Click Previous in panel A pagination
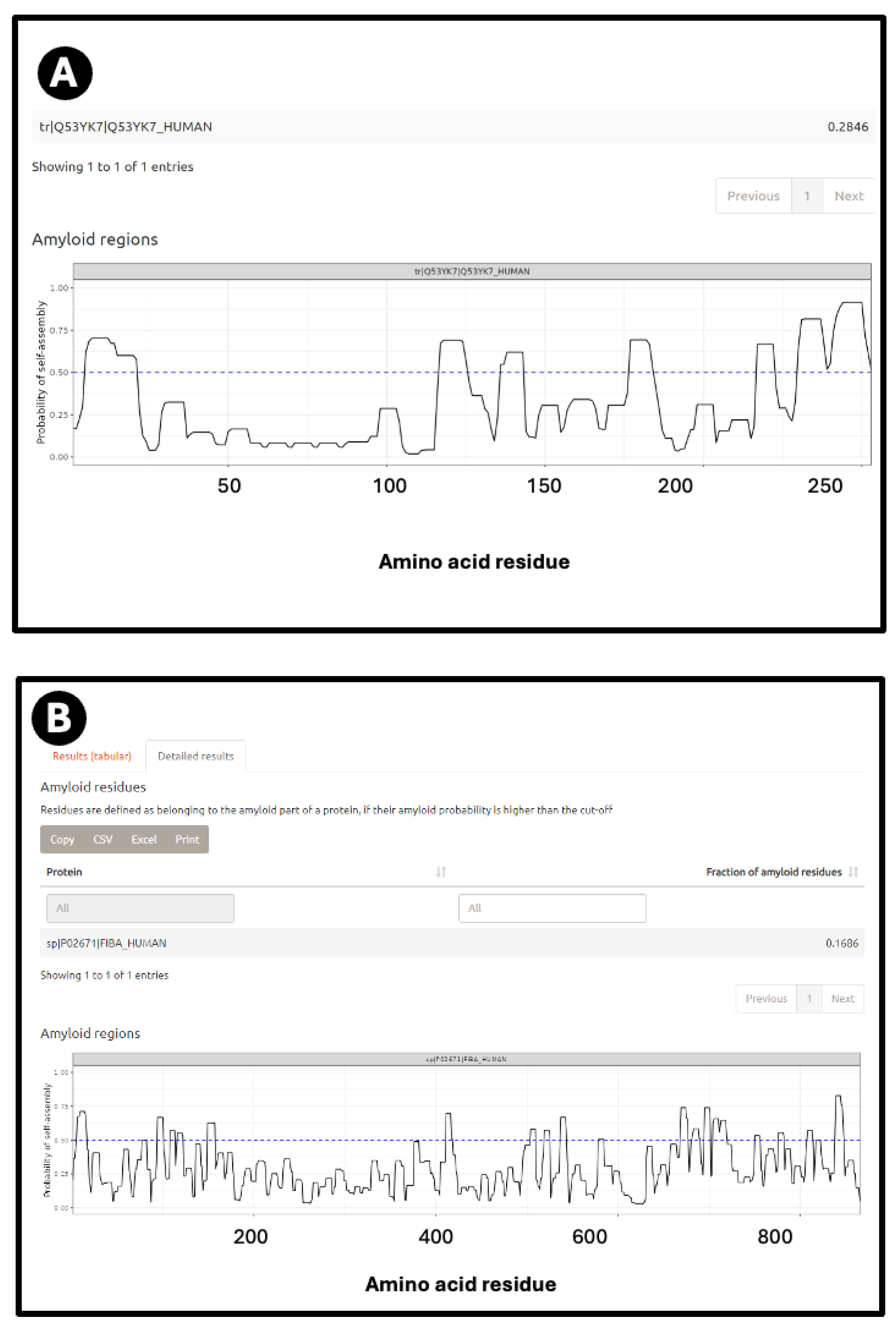This screenshot has width=896, height=1330. coord(753,196)
